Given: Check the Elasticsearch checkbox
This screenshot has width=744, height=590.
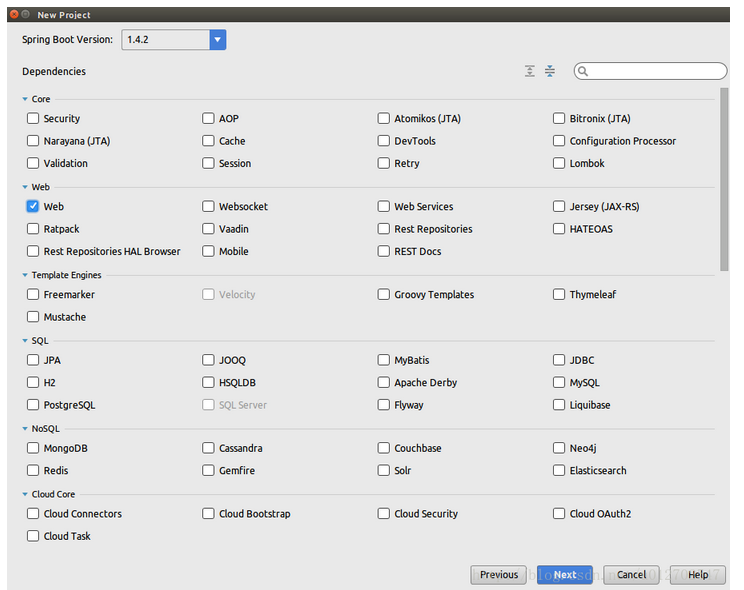Looking at the screenshot, I should click(x=559, y=470).
